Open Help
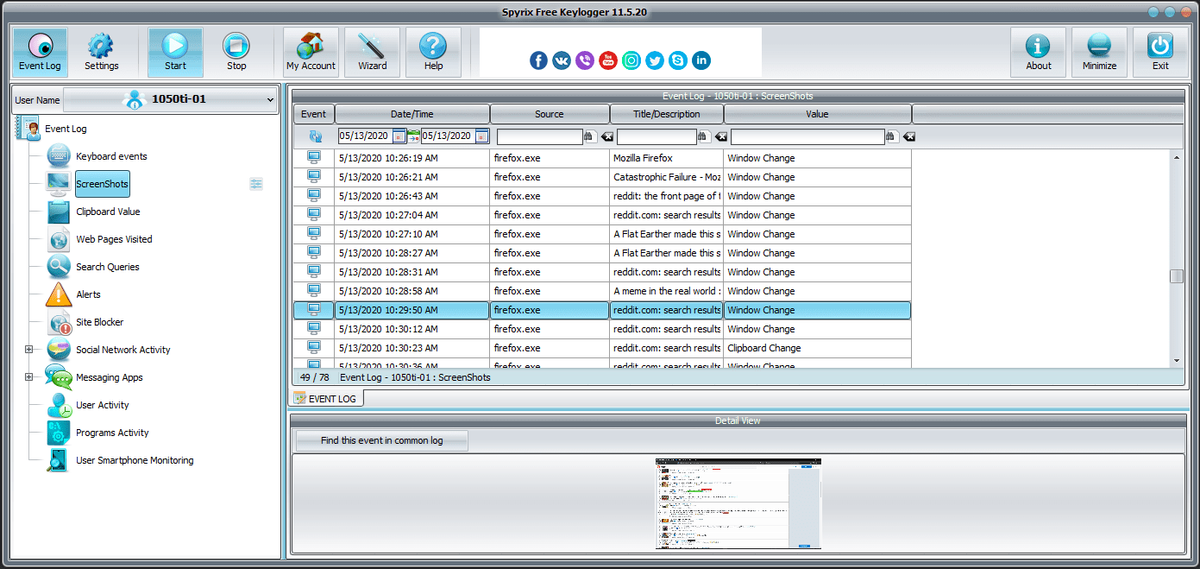1200x569 pixels. point(433,52)
